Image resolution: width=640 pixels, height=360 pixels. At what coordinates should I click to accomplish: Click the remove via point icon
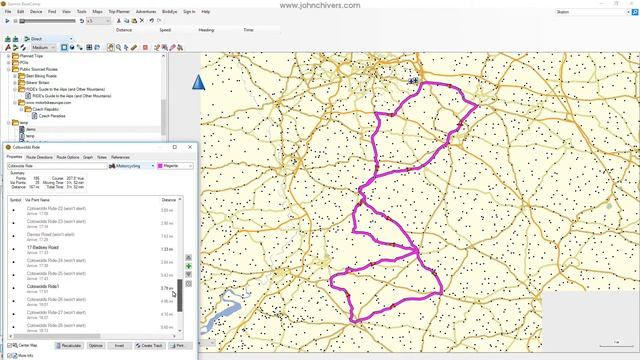tap(189, 284)
